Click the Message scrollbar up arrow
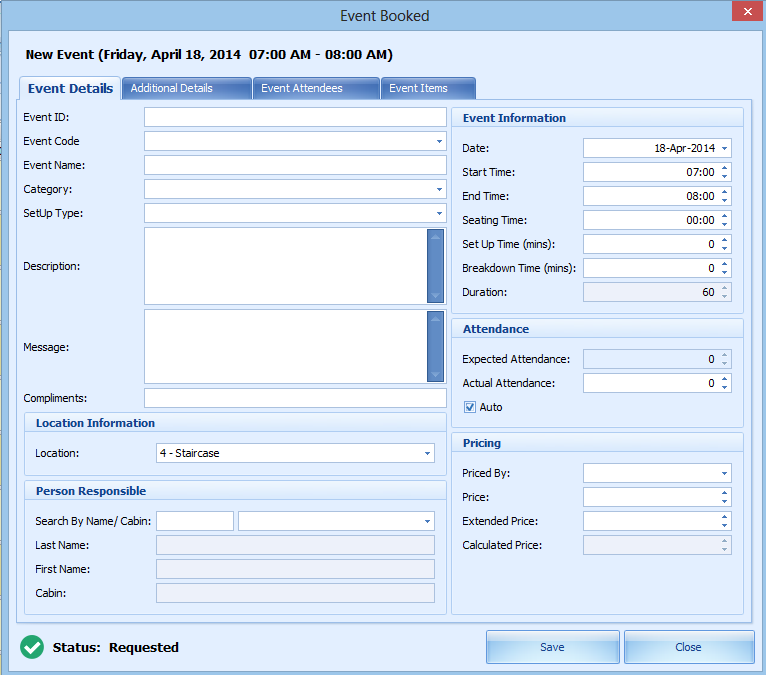 [435, 318]
